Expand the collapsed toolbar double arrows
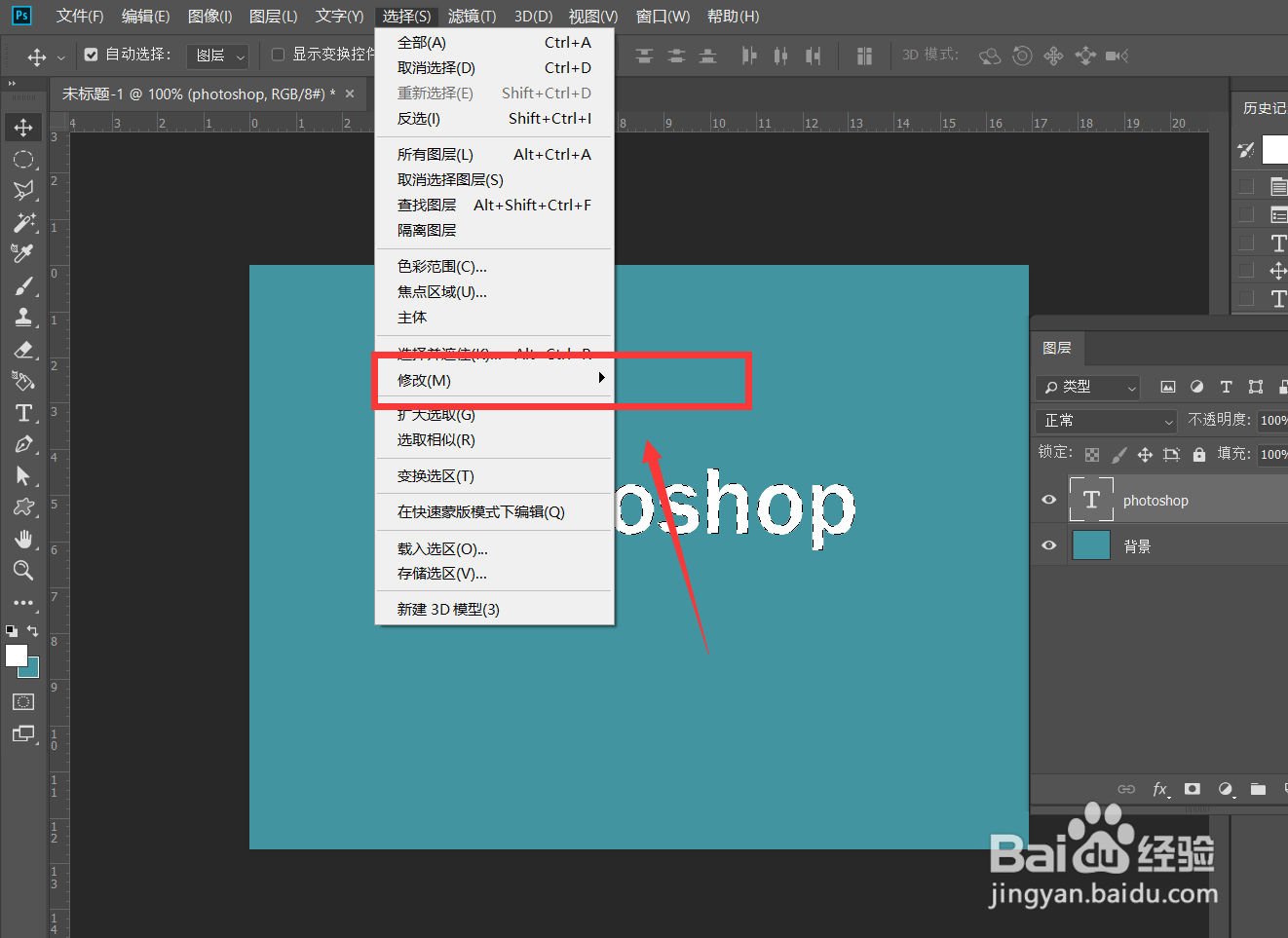Screen dimensions: 1288x938 pyautogui.click(x=12, y=84)
